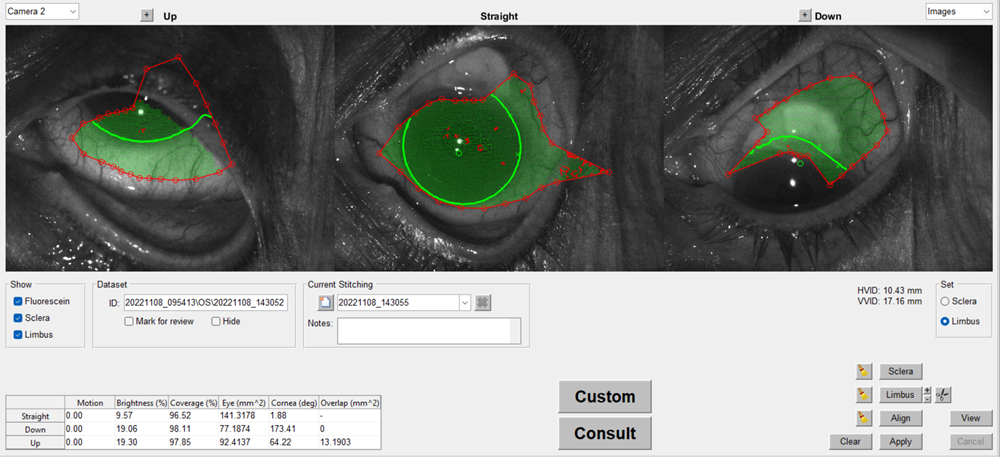The width and height of the screenshot is (1000, 457).
Task: Click the table cell showing 64.22
Action: (293, 442)
